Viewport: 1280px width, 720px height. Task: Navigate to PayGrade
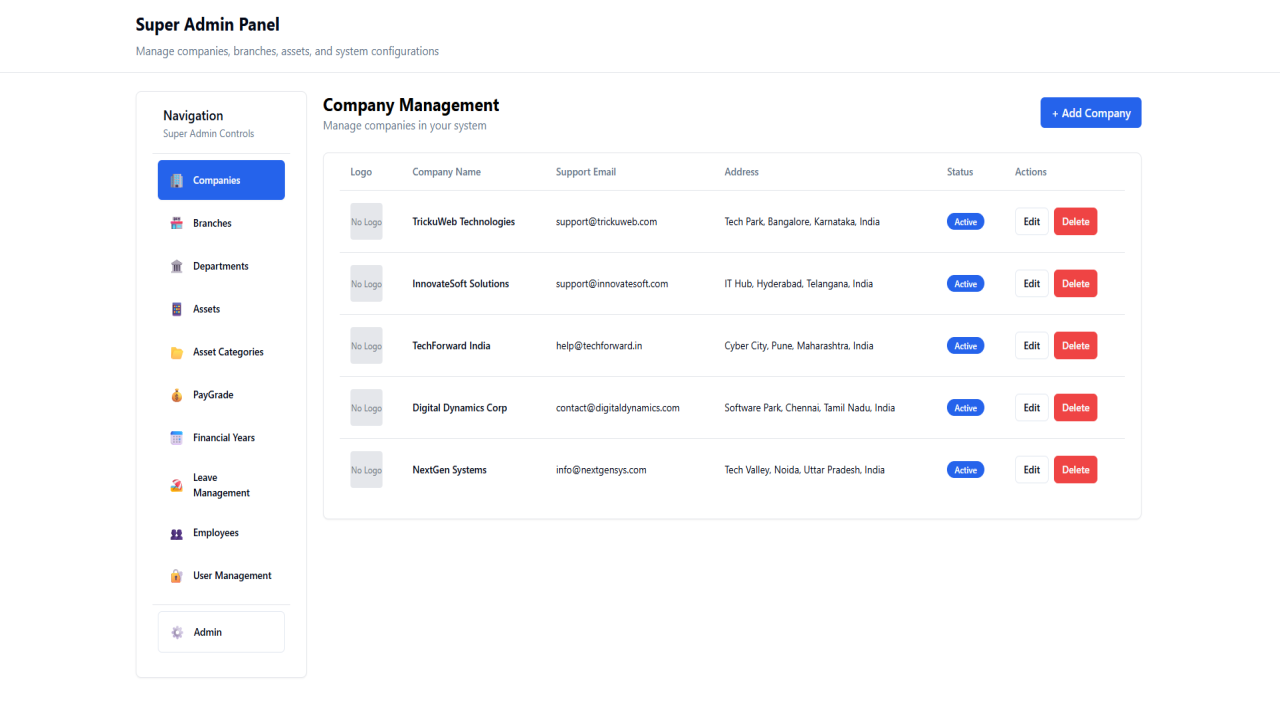[221, 395]
